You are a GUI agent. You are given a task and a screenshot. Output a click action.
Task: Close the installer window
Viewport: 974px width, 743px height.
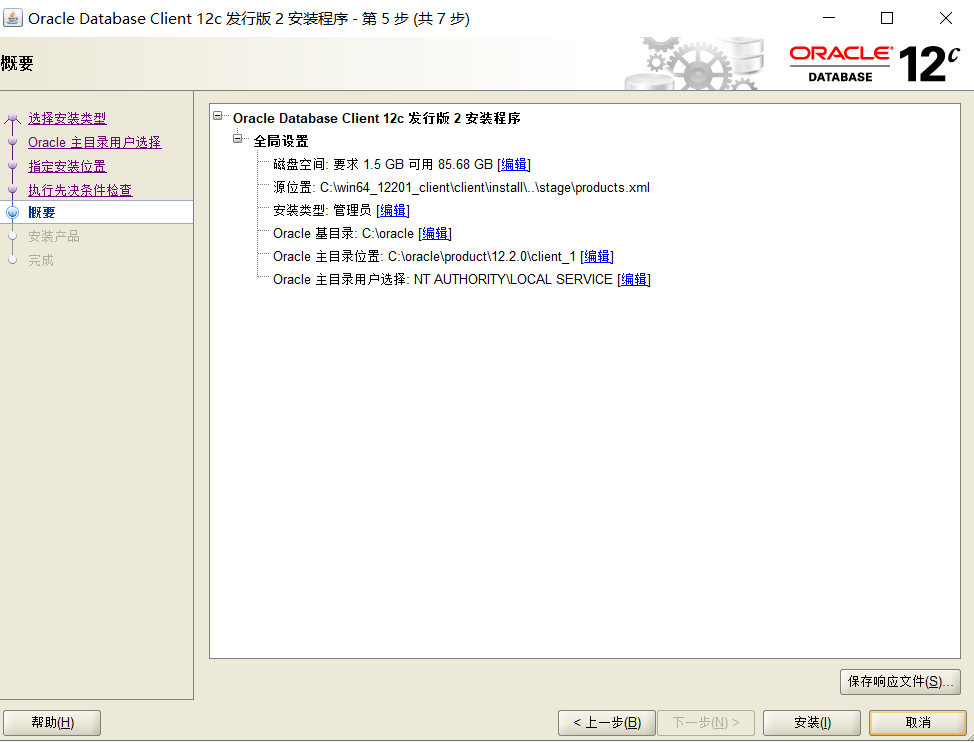[x=945, y=18]
